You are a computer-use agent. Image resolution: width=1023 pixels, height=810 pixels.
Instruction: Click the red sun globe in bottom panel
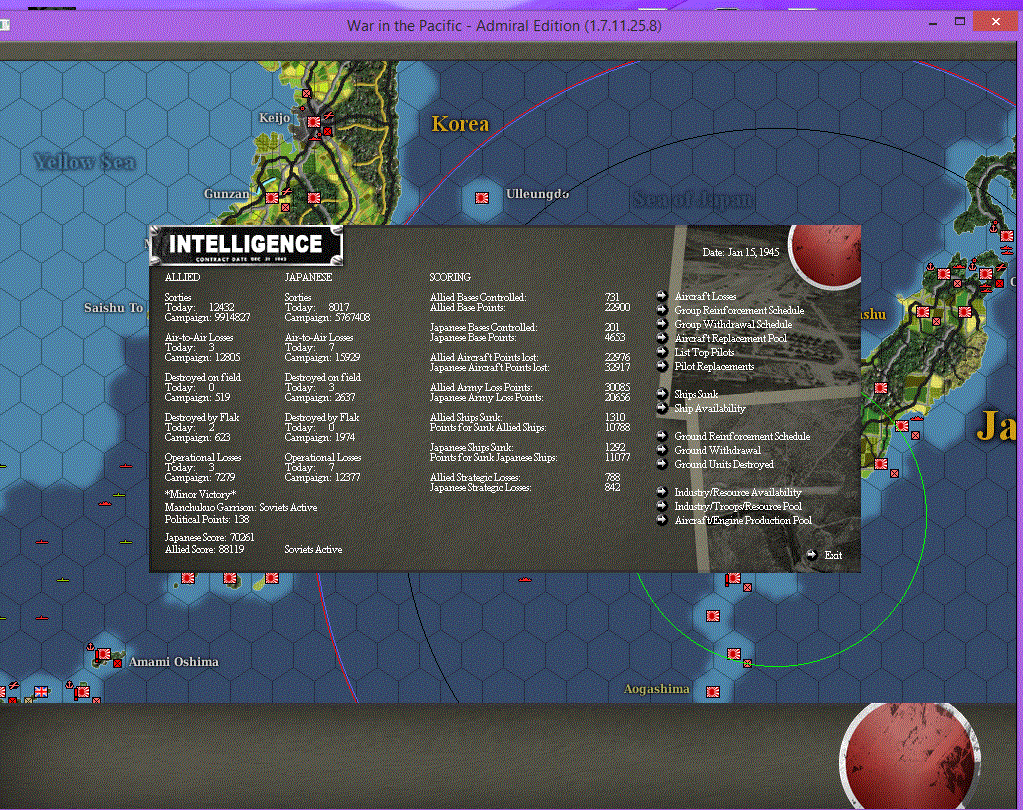pos(909,757)
